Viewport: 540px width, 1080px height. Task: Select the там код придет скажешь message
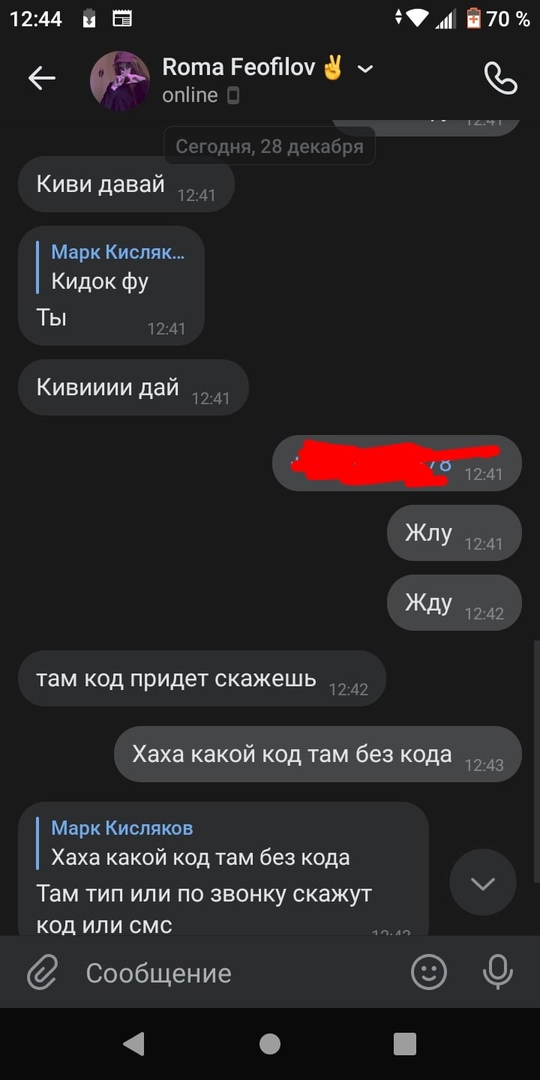(202, 678)
